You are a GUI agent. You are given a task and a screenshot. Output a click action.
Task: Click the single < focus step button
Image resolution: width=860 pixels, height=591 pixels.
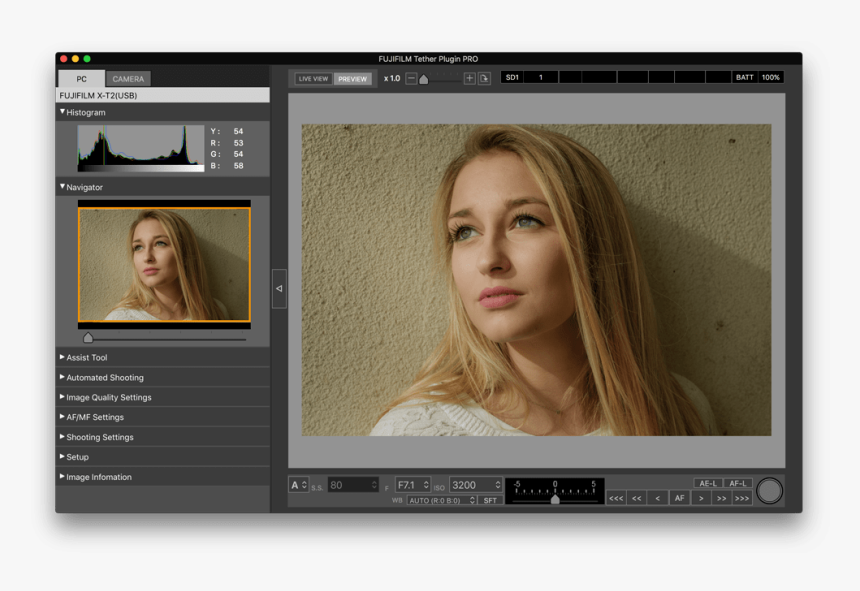pyautogui.click(x=658, y=498)
